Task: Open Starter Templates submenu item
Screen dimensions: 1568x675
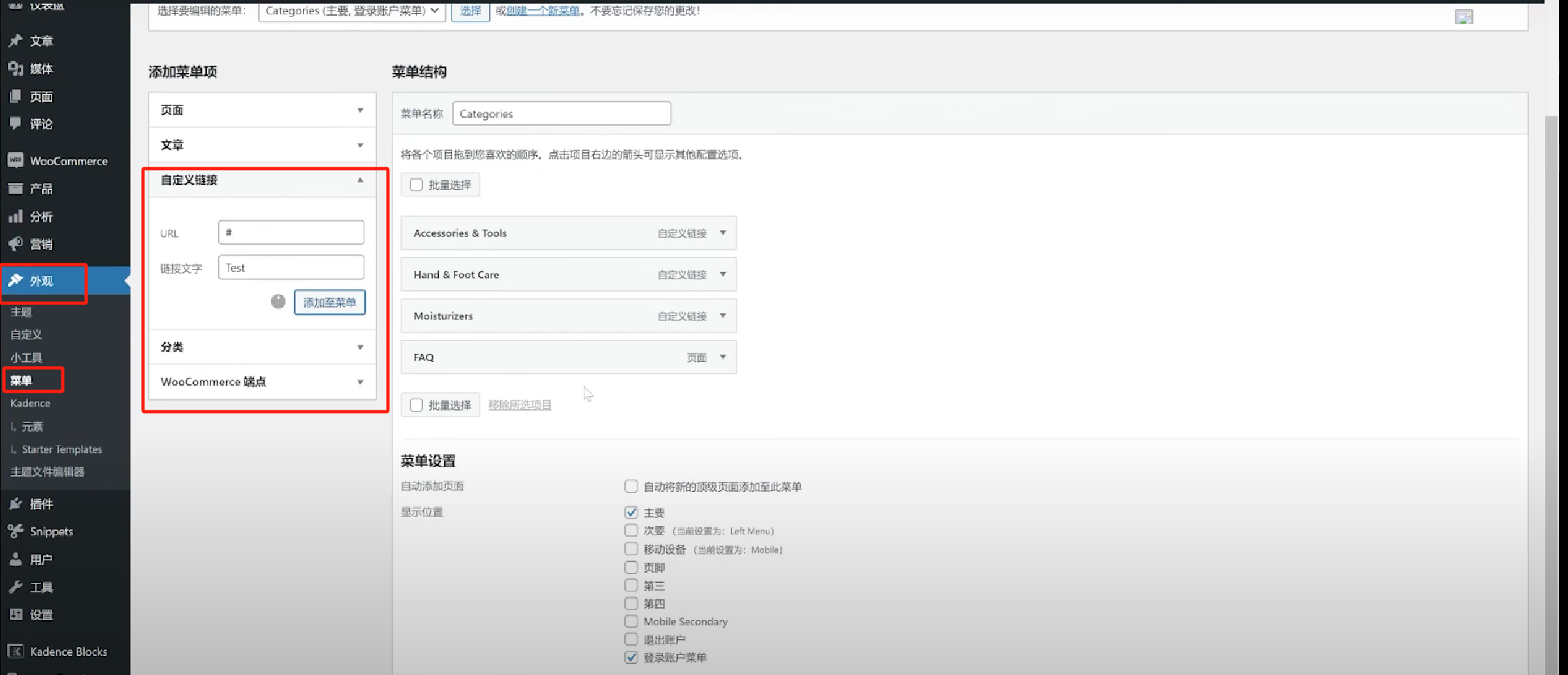Action: coord(61,449)
